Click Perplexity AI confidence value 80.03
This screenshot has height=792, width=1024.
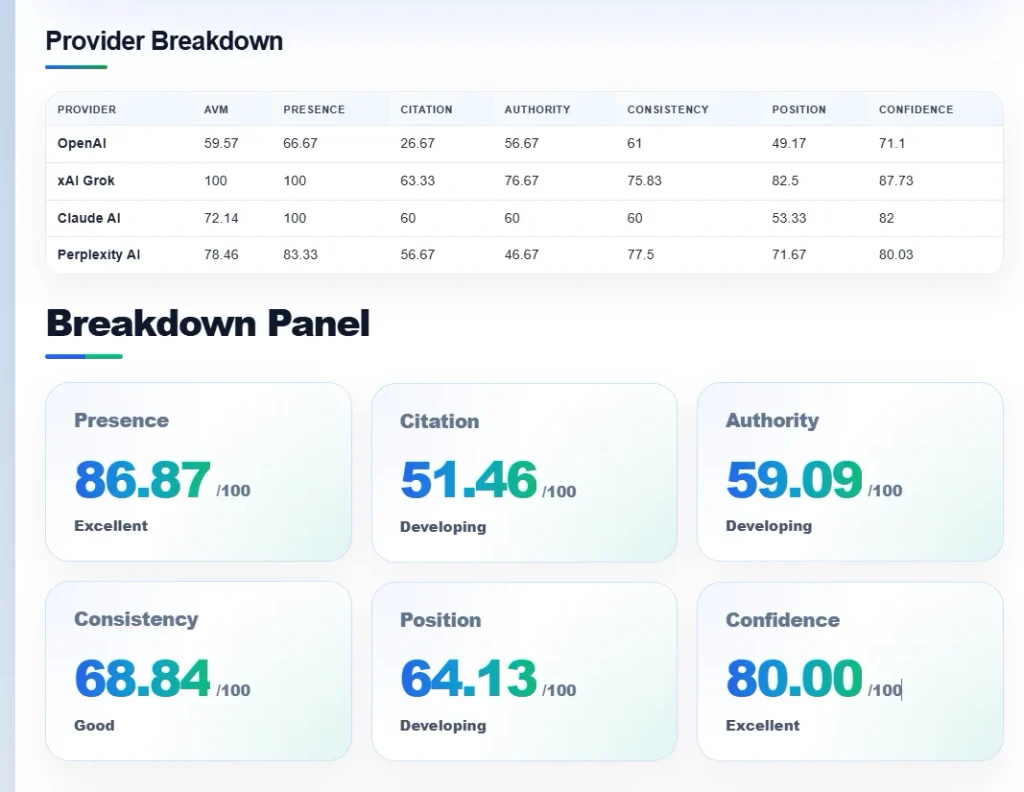[895, 255]
